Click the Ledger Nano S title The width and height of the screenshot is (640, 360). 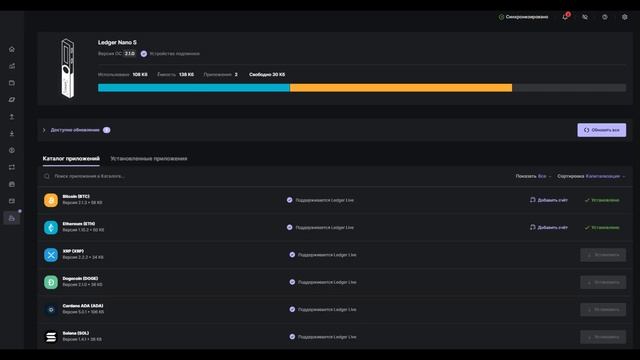[117, 42]
